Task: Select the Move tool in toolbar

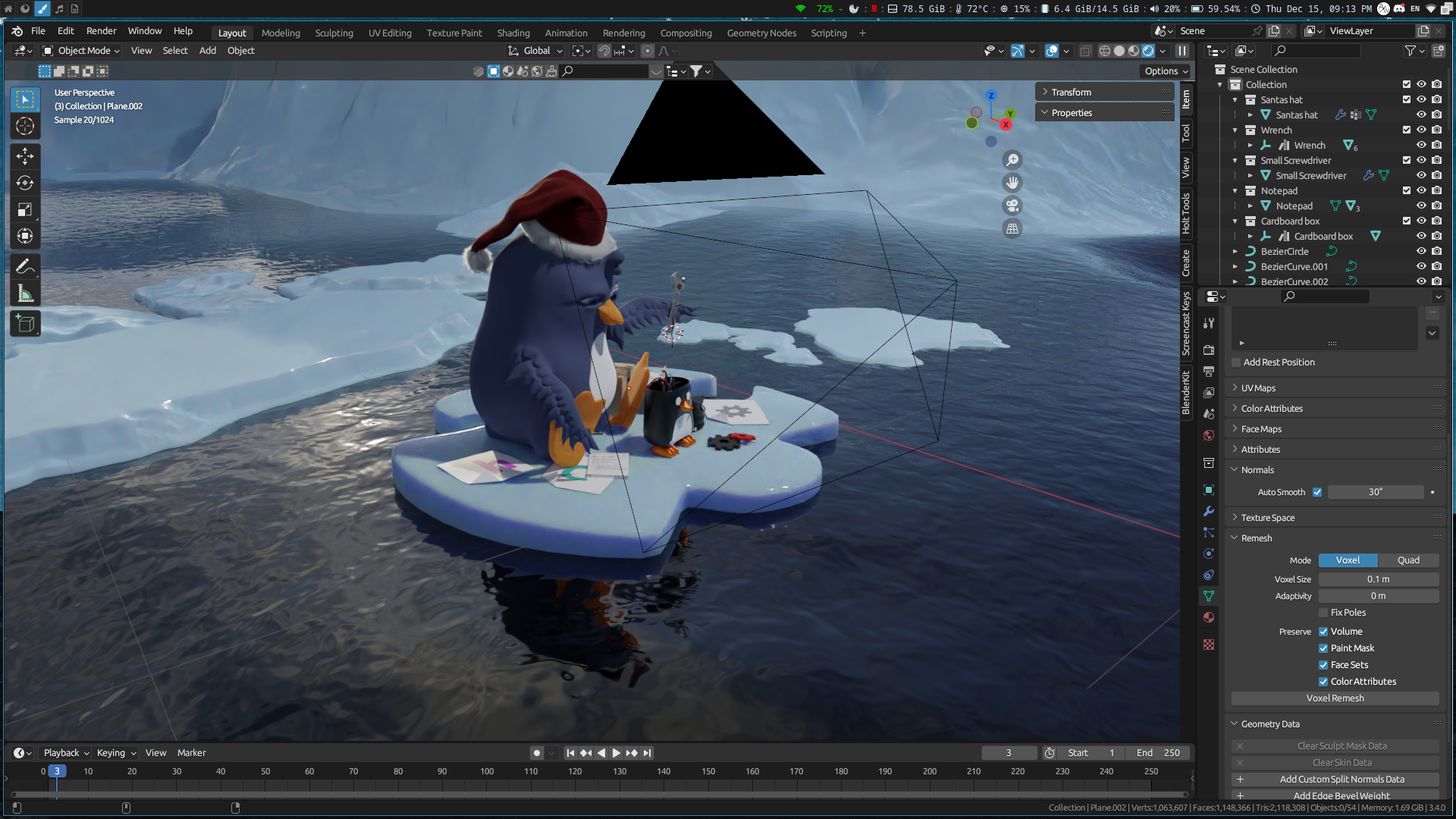Action: tap(25, 156)
